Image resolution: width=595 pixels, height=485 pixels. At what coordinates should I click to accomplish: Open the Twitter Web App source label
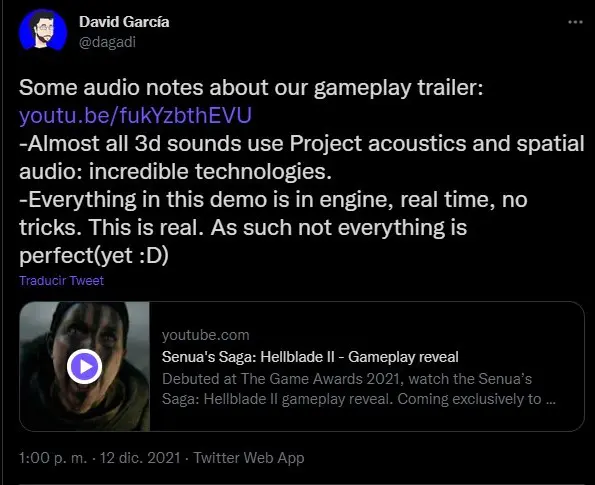tap(249, 458)
